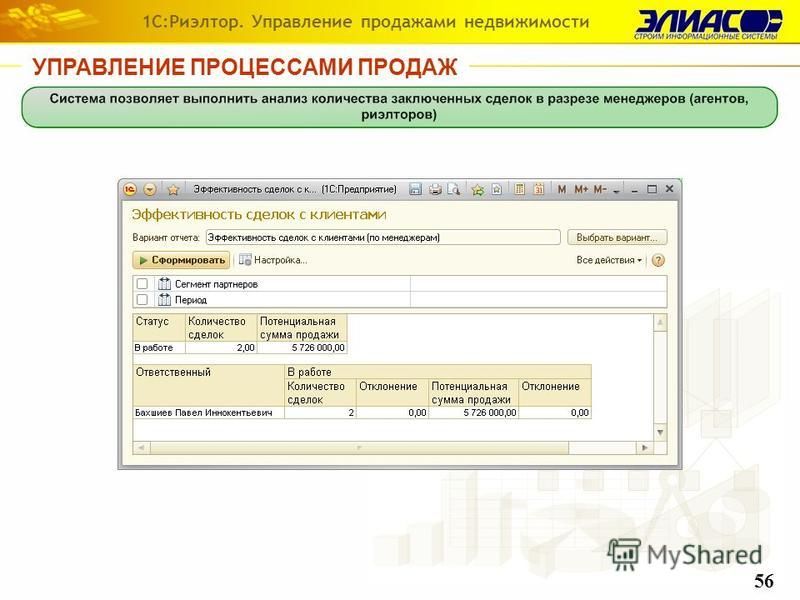Click the print icon
Viewport: 800px width, 600px height.
tap(435, 189)
